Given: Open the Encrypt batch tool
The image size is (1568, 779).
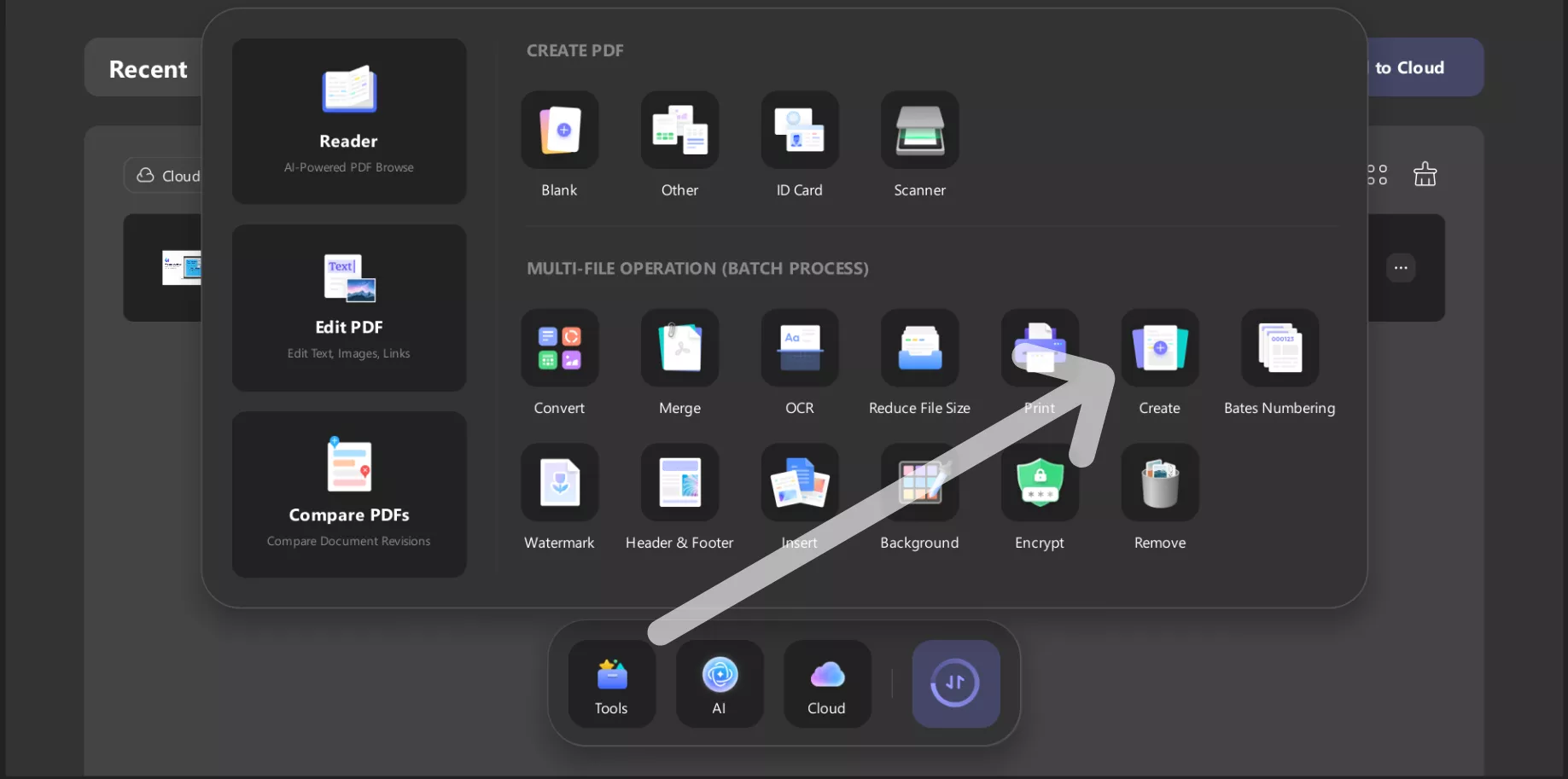Looking at the screenshot, I should [1039, 482].
